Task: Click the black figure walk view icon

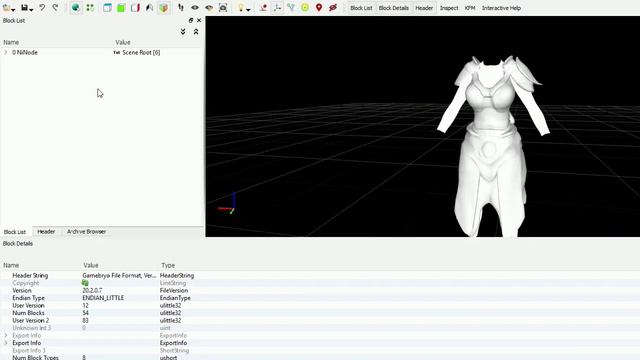Action: coord(149,8)
